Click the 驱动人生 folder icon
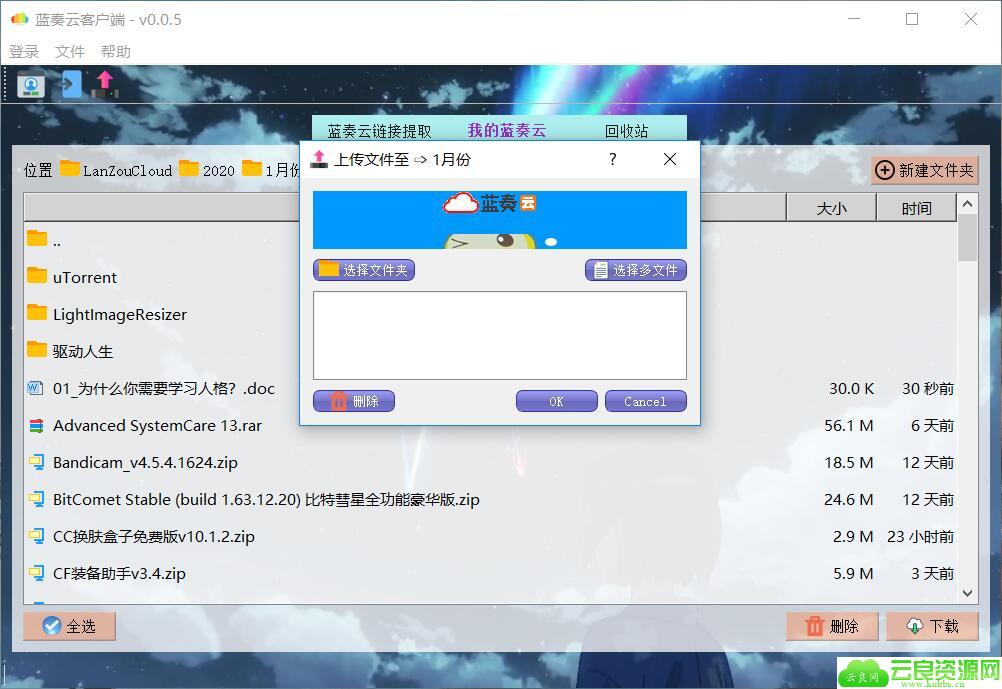Image resolution: width=1002 pixels, height=689 pixels. click(37, 350)
